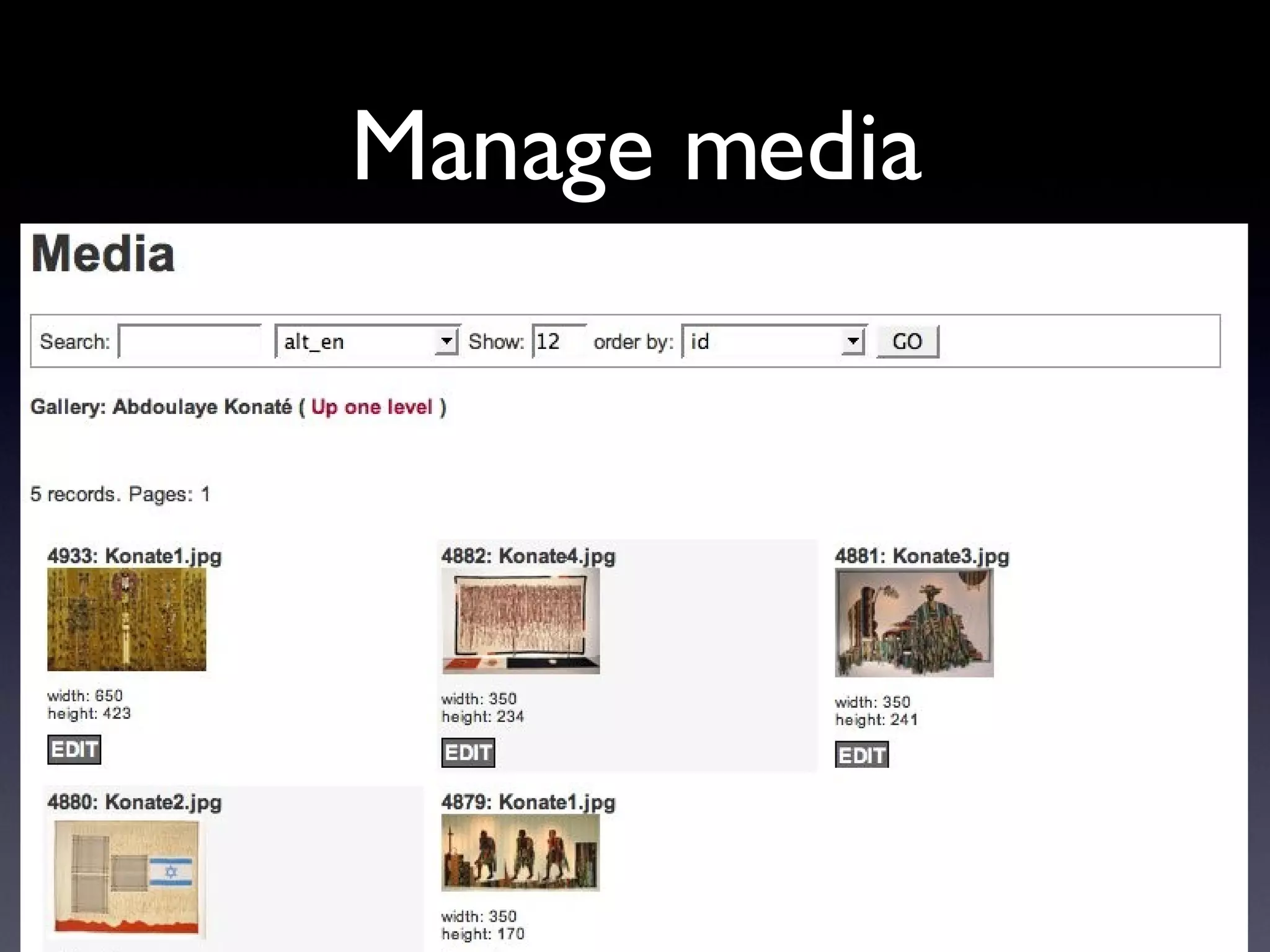This screenshot has height=952, width=1270.
Task: Click the Media page heading
Action: 103,254
